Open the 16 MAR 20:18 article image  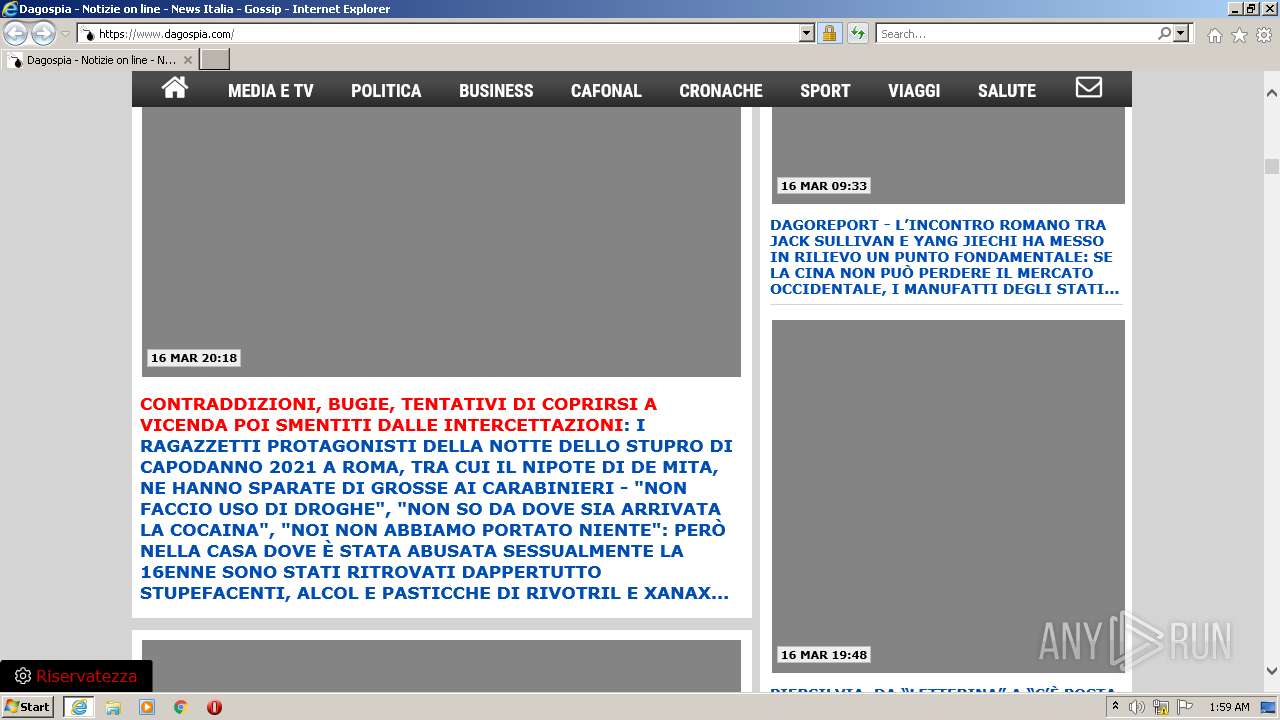click(441, 241)
